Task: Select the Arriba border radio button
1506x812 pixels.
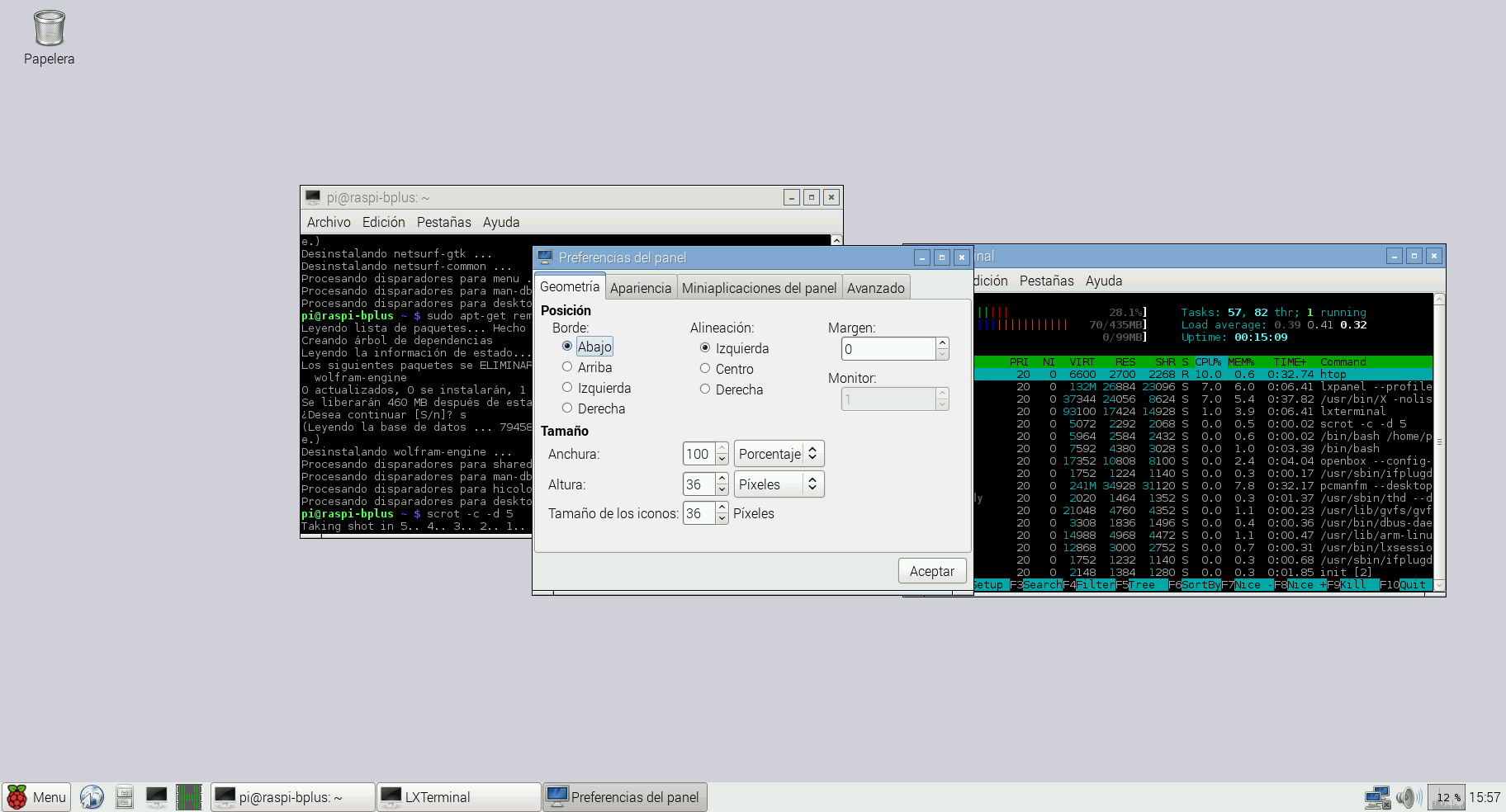Action: click(567, 367)
